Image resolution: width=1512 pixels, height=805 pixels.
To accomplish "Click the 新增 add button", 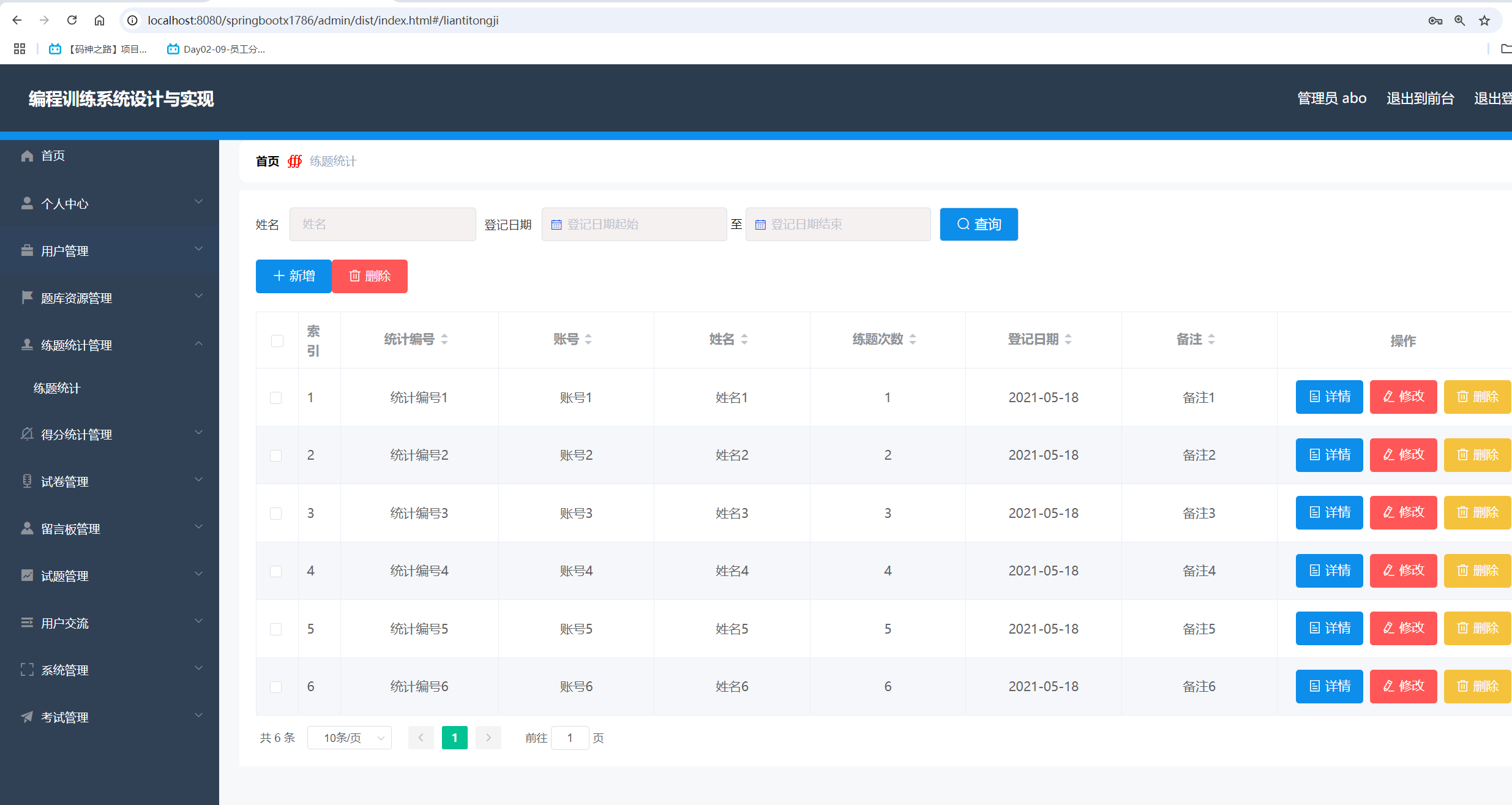I will (x=294, y=276).
